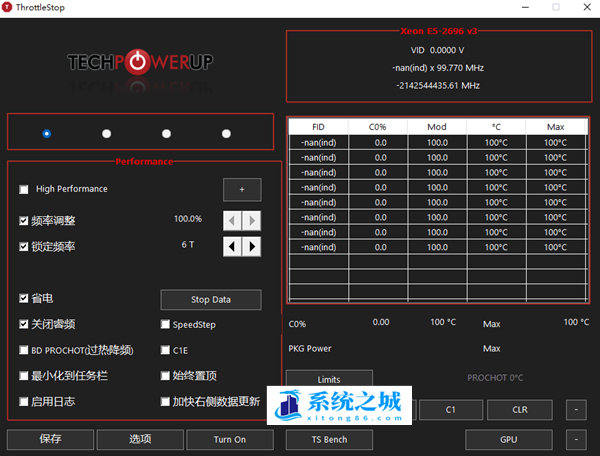Screen dimensions: 600x456
Task: Enable the High Performance checkbox
Action: tap(24, 189)
